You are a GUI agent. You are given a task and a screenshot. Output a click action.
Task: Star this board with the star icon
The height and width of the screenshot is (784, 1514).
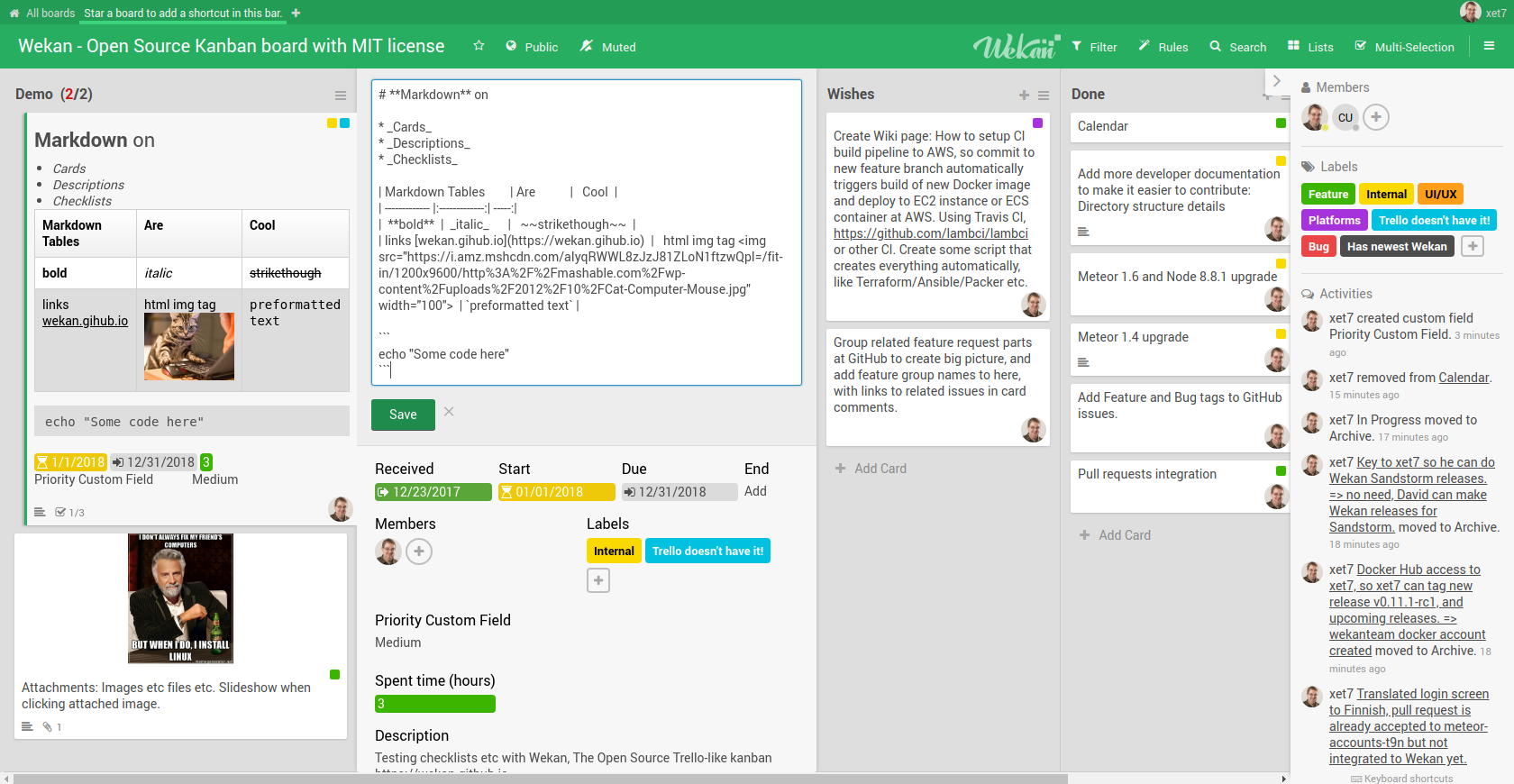(479, 46)
